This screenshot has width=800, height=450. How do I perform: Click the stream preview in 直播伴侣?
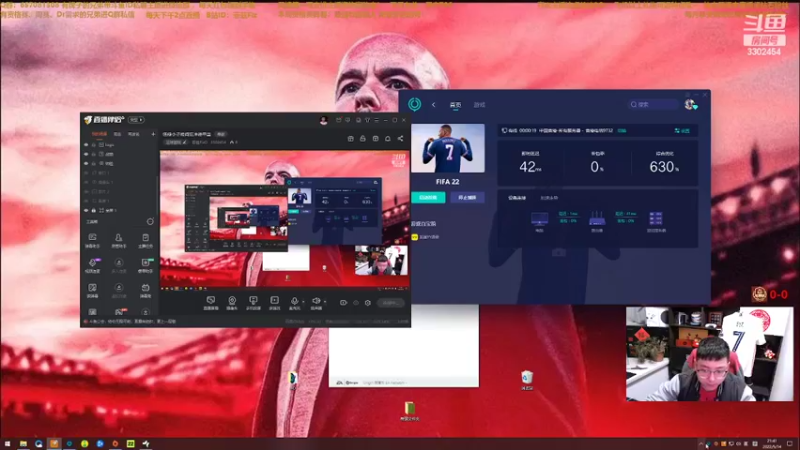[x=285, y=219]
